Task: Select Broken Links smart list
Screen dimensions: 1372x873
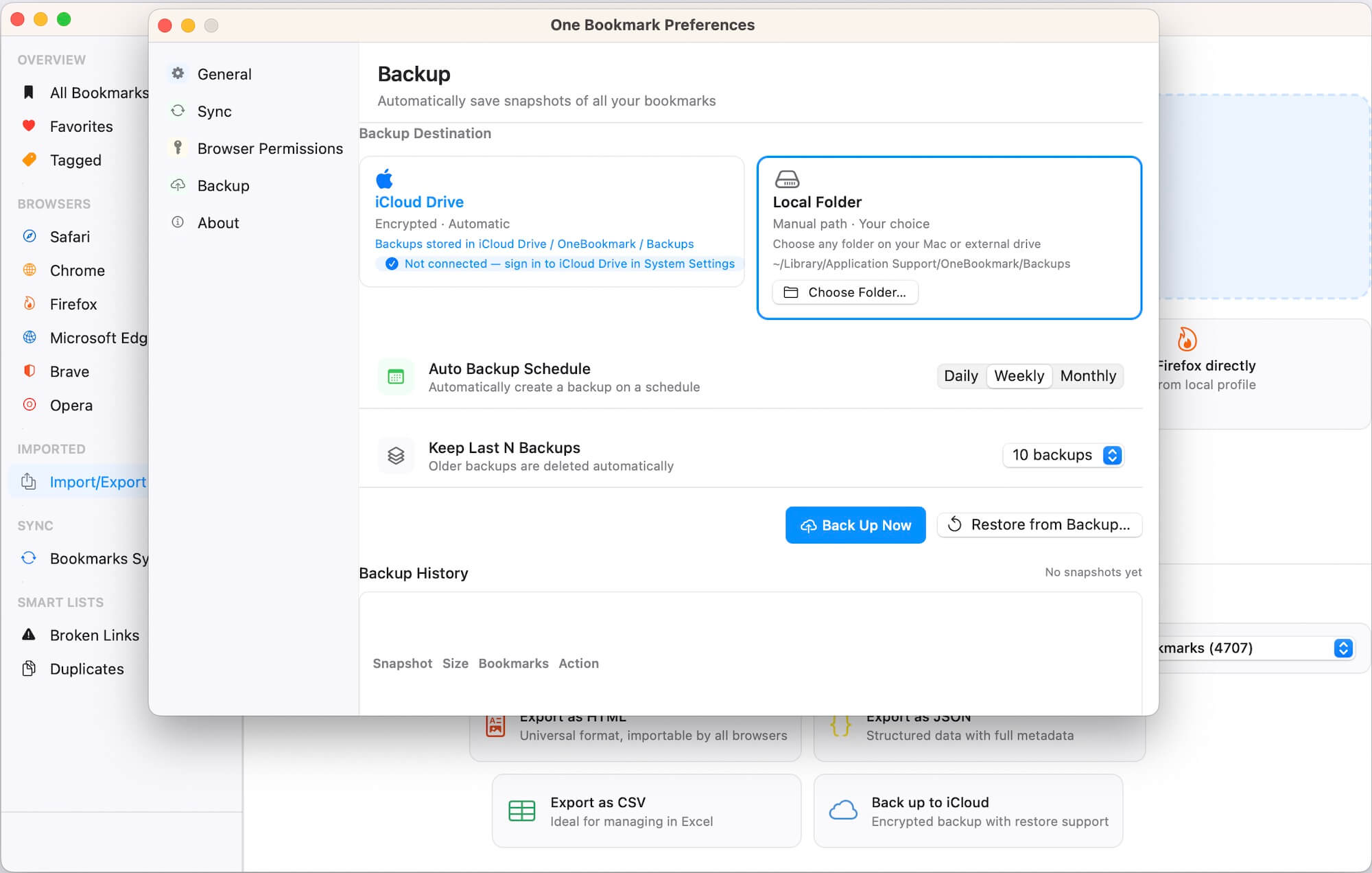Action: click(x=80, y=635)
